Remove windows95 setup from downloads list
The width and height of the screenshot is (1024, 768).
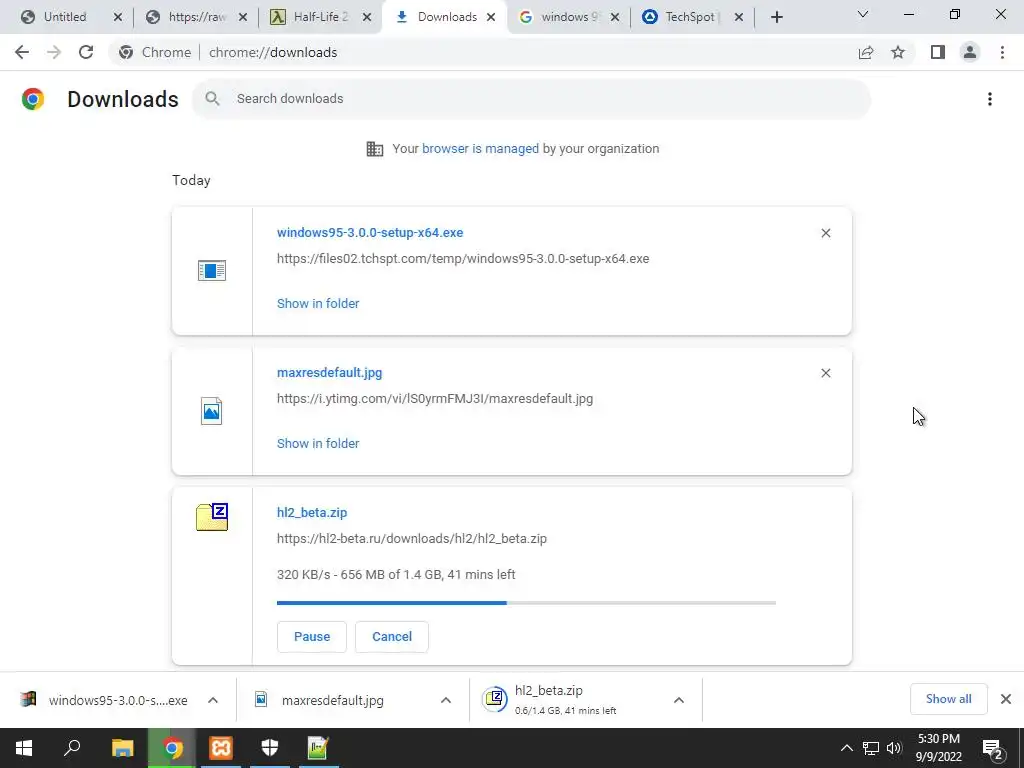point(825,233)
